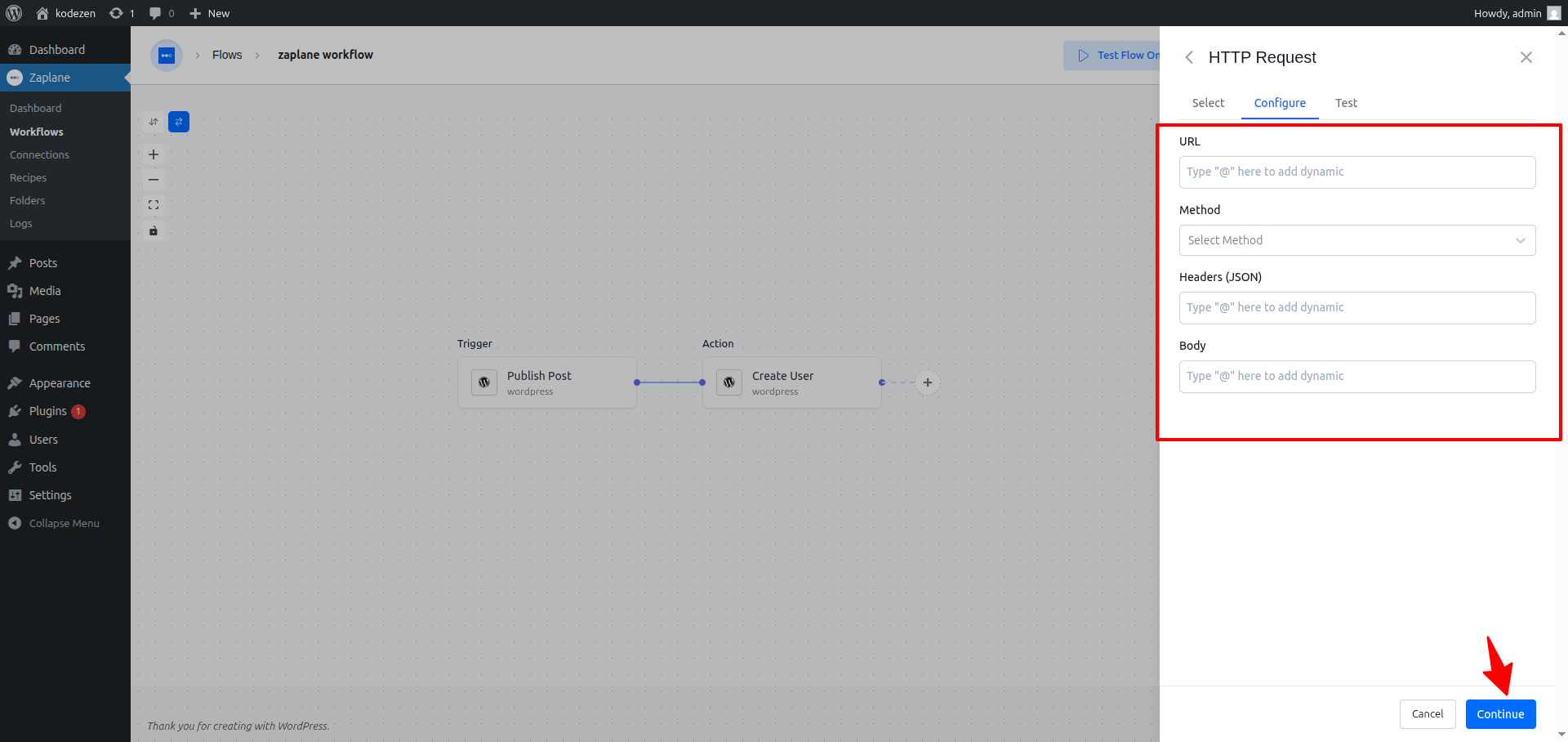Click the updates icon in admin bar
1568x742 pixels.
point(122,13)
